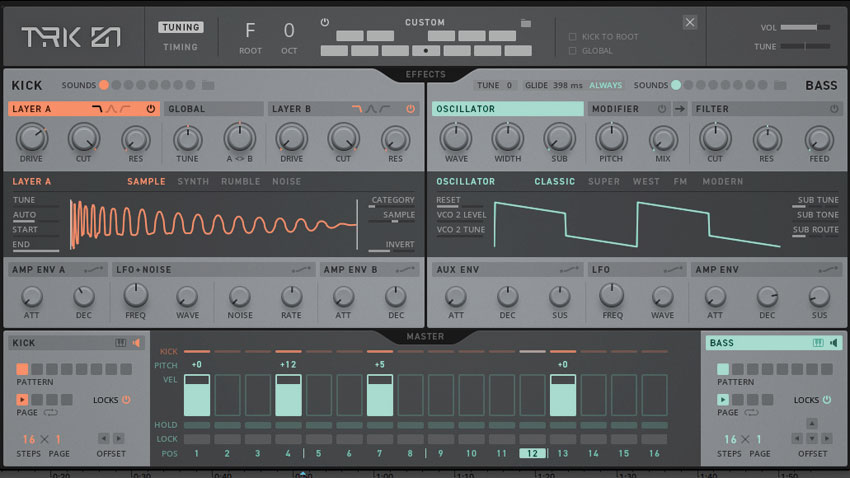The image size is (850, 478).
Task: Click the Kick sounds folder icon
Action: click(208, 86)
